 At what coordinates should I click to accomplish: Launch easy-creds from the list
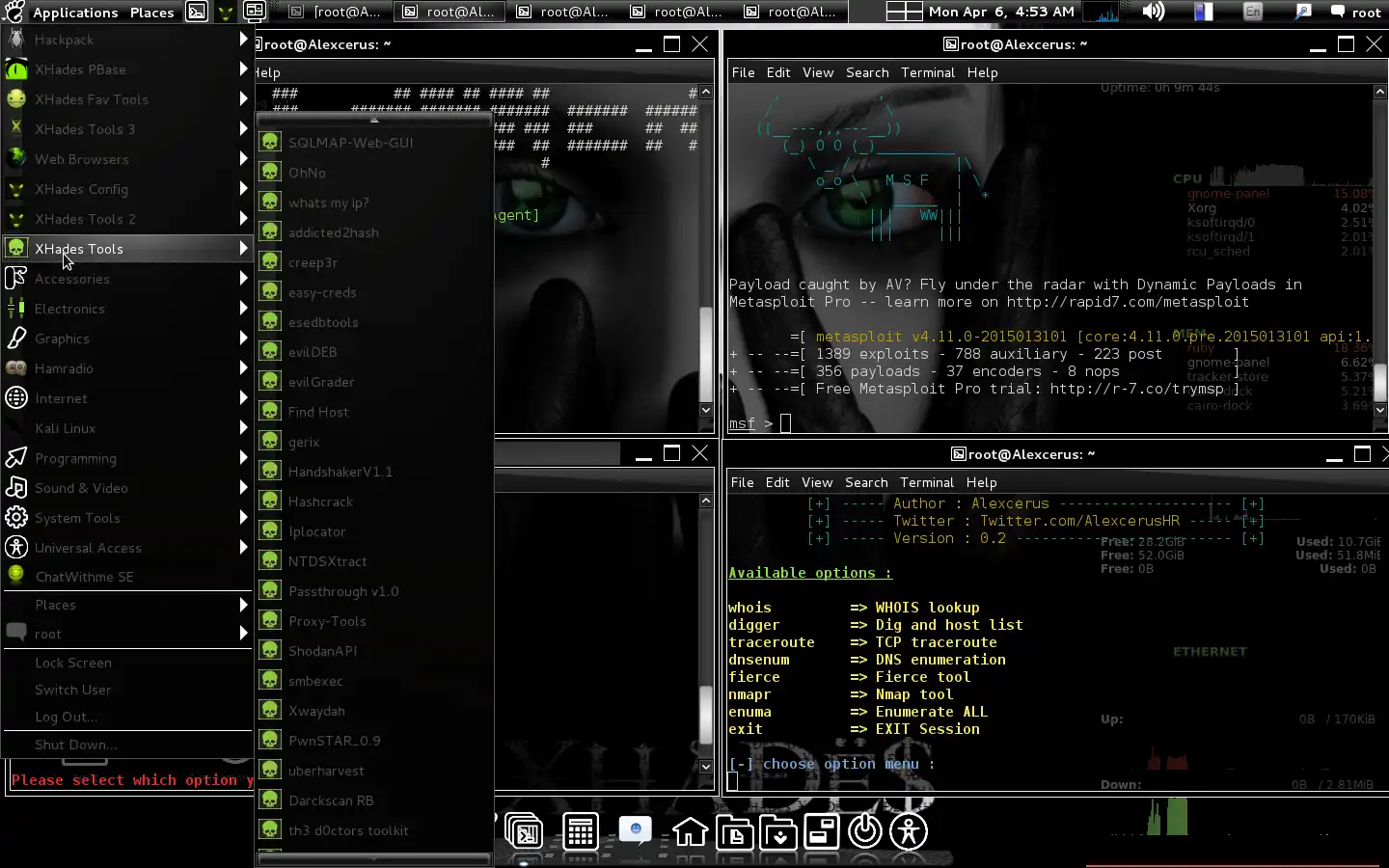pyautogui.click(x=374, y=291)
